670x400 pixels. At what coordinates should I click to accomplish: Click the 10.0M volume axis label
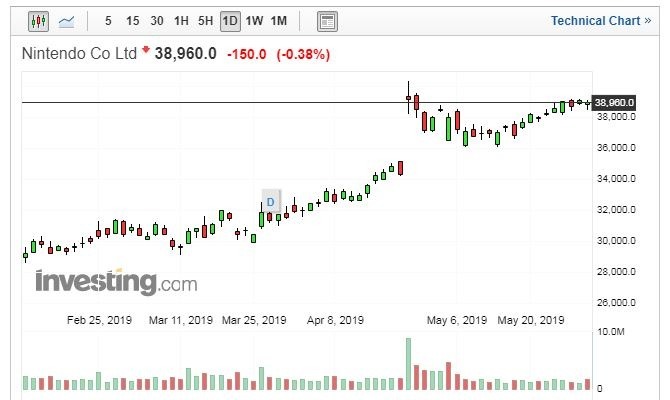coord(611,332)
